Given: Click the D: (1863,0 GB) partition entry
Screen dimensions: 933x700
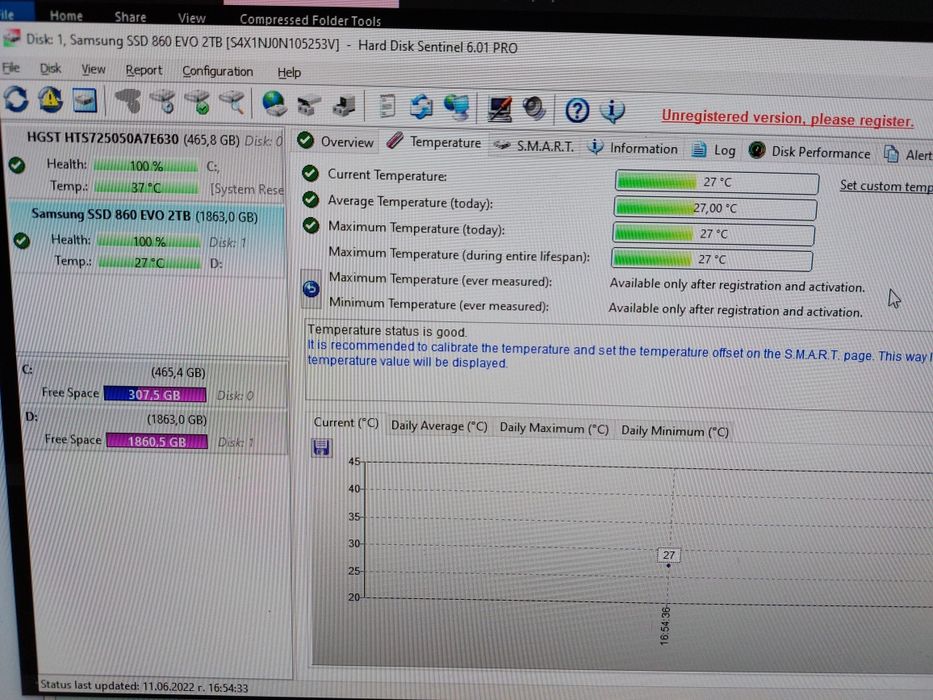Looking at the screenshot, I should pos(156,430).
